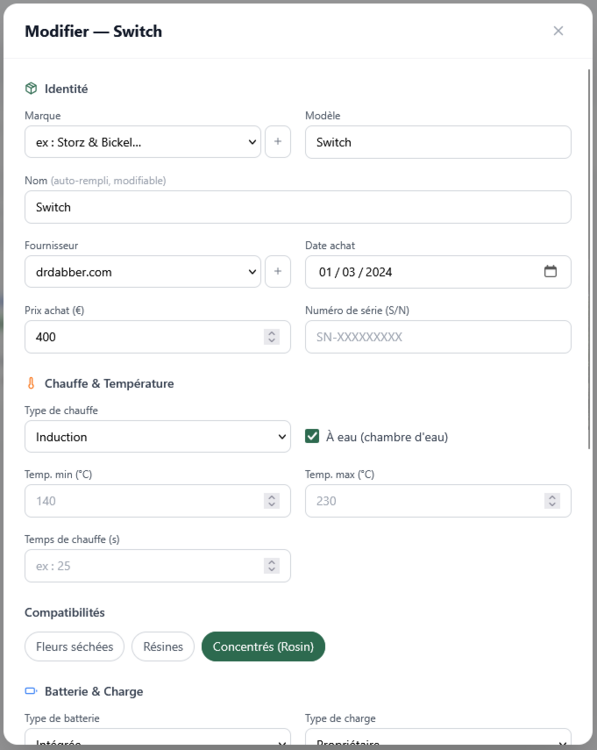
Task: Close the Modifier Switch dialog
Action: tap(558, 31)
